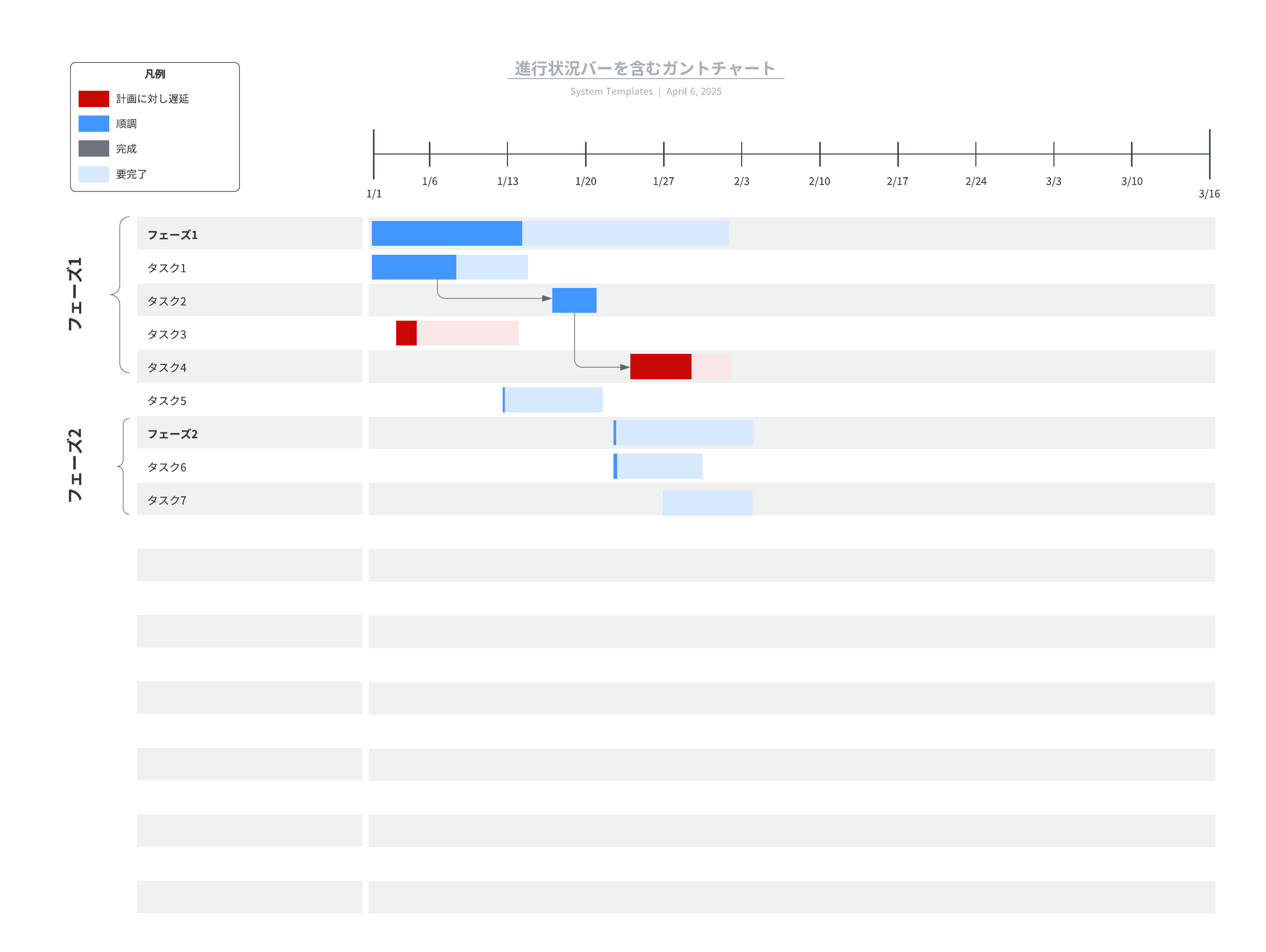The image size is (1266, 952).
Task: Select the タスク5 light blue bar
Action: (x=553, y=400)
